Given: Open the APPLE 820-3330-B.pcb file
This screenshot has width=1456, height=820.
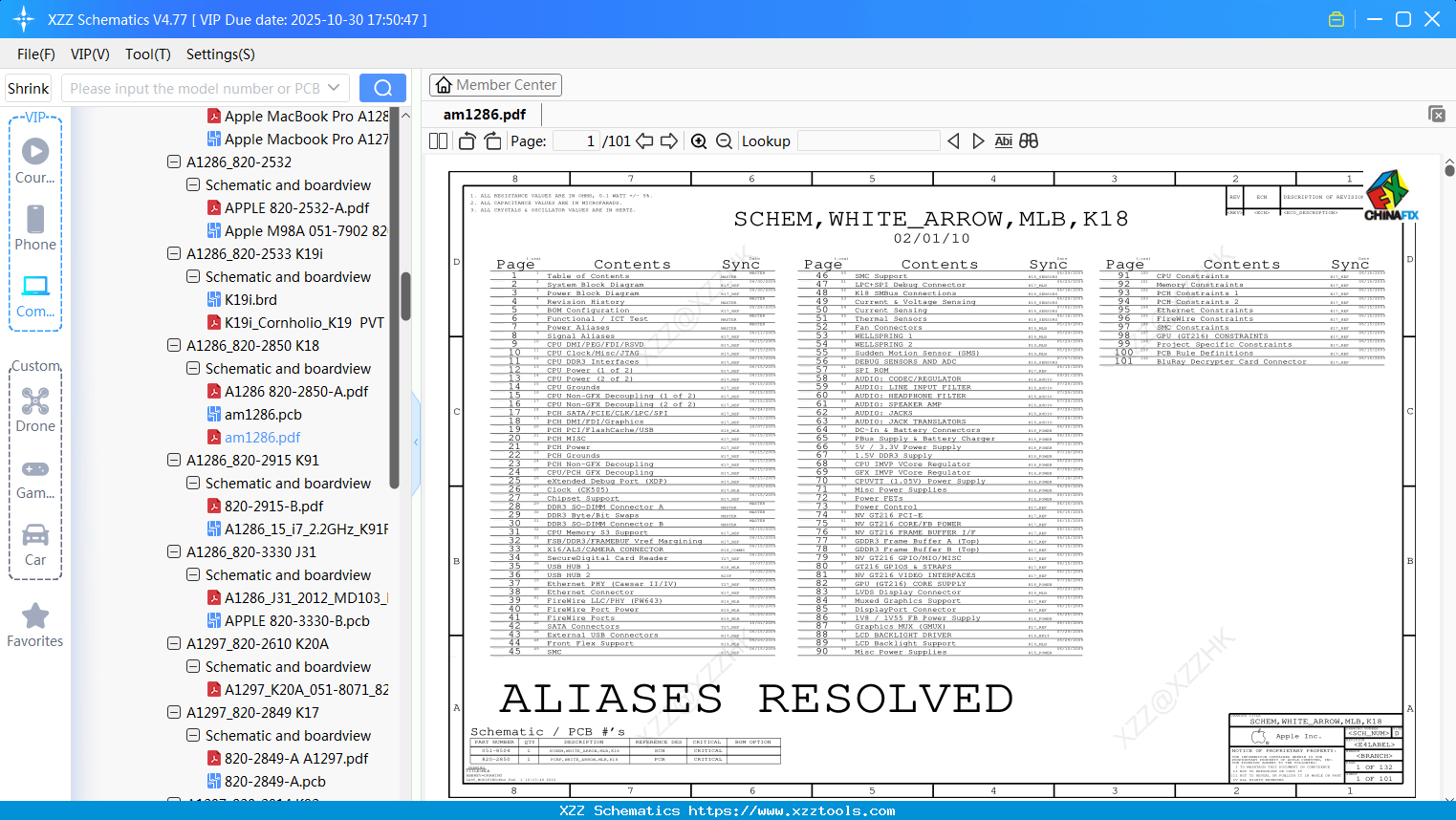Looking at the screenshot, I should tap(296, 621).
